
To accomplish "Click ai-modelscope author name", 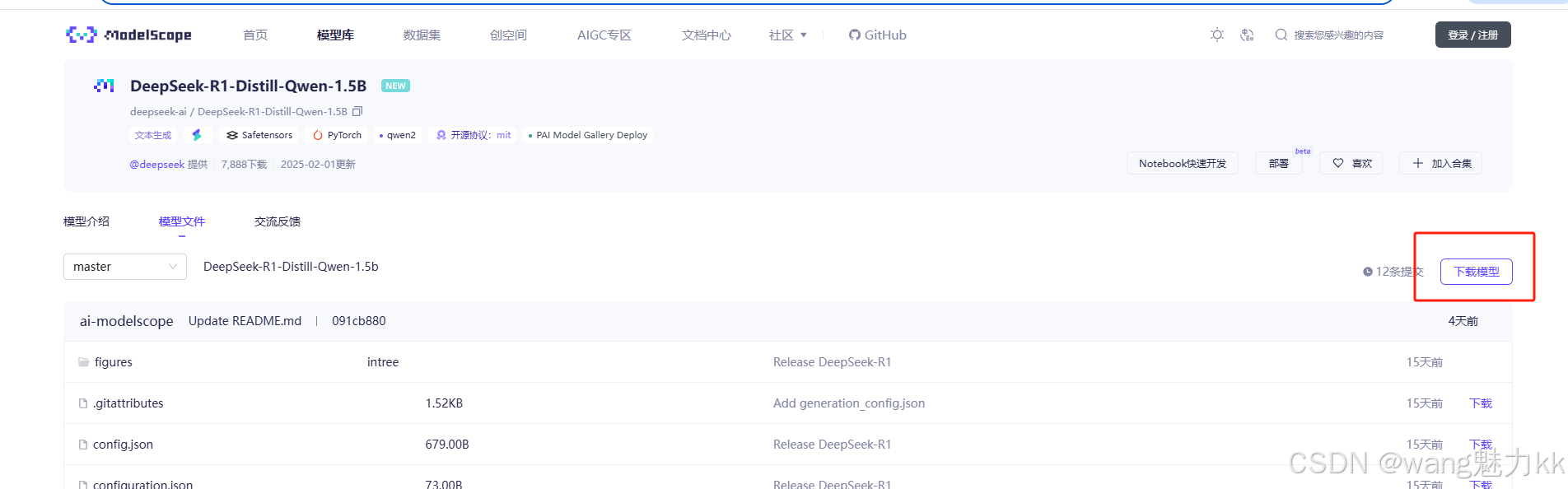I will 126,321.
